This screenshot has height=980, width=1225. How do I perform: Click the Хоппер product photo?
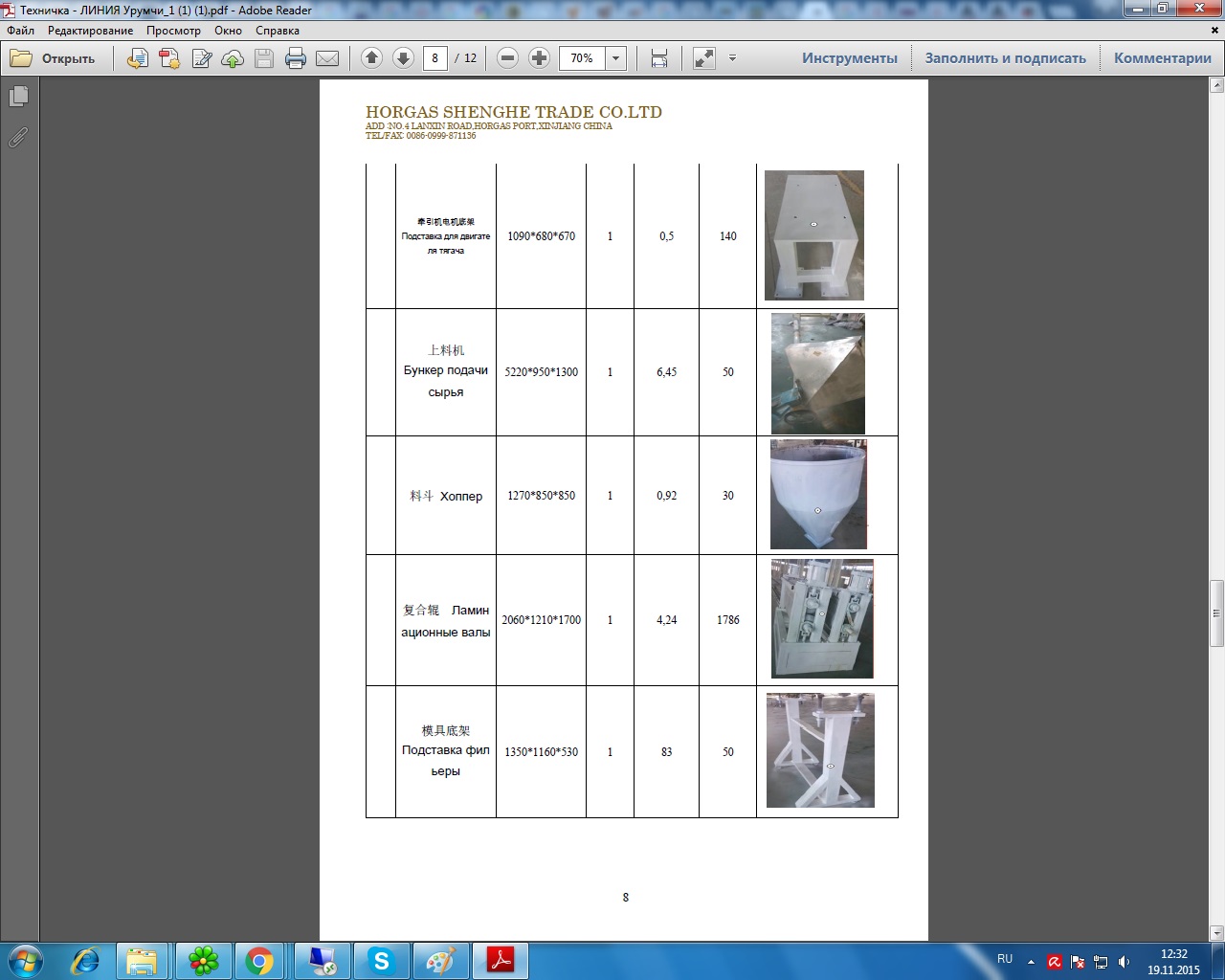(x=818, y=495)
